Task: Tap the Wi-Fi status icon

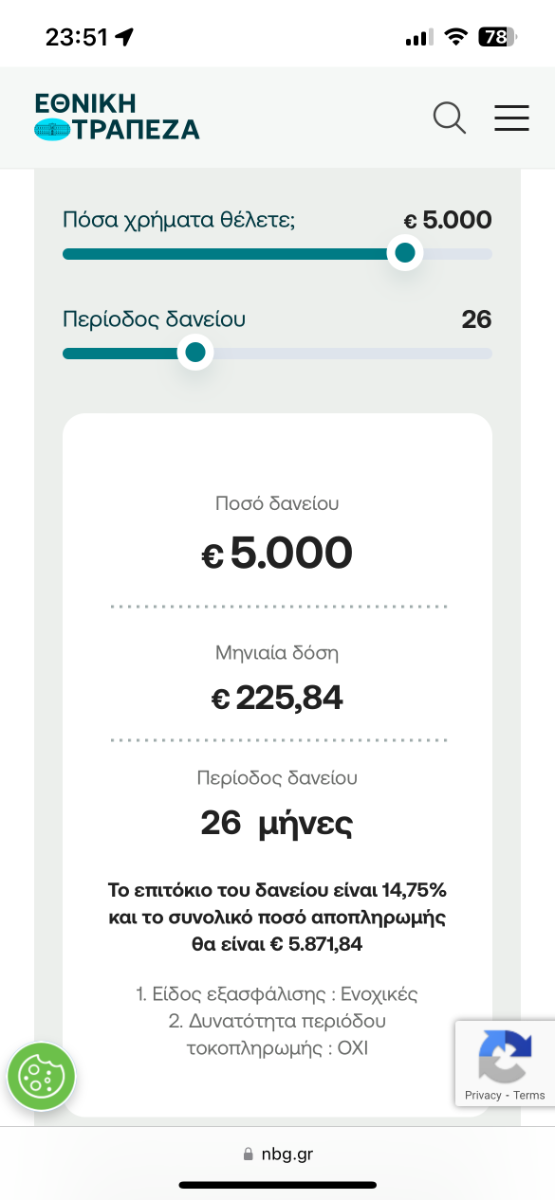Action: point(456,38)
